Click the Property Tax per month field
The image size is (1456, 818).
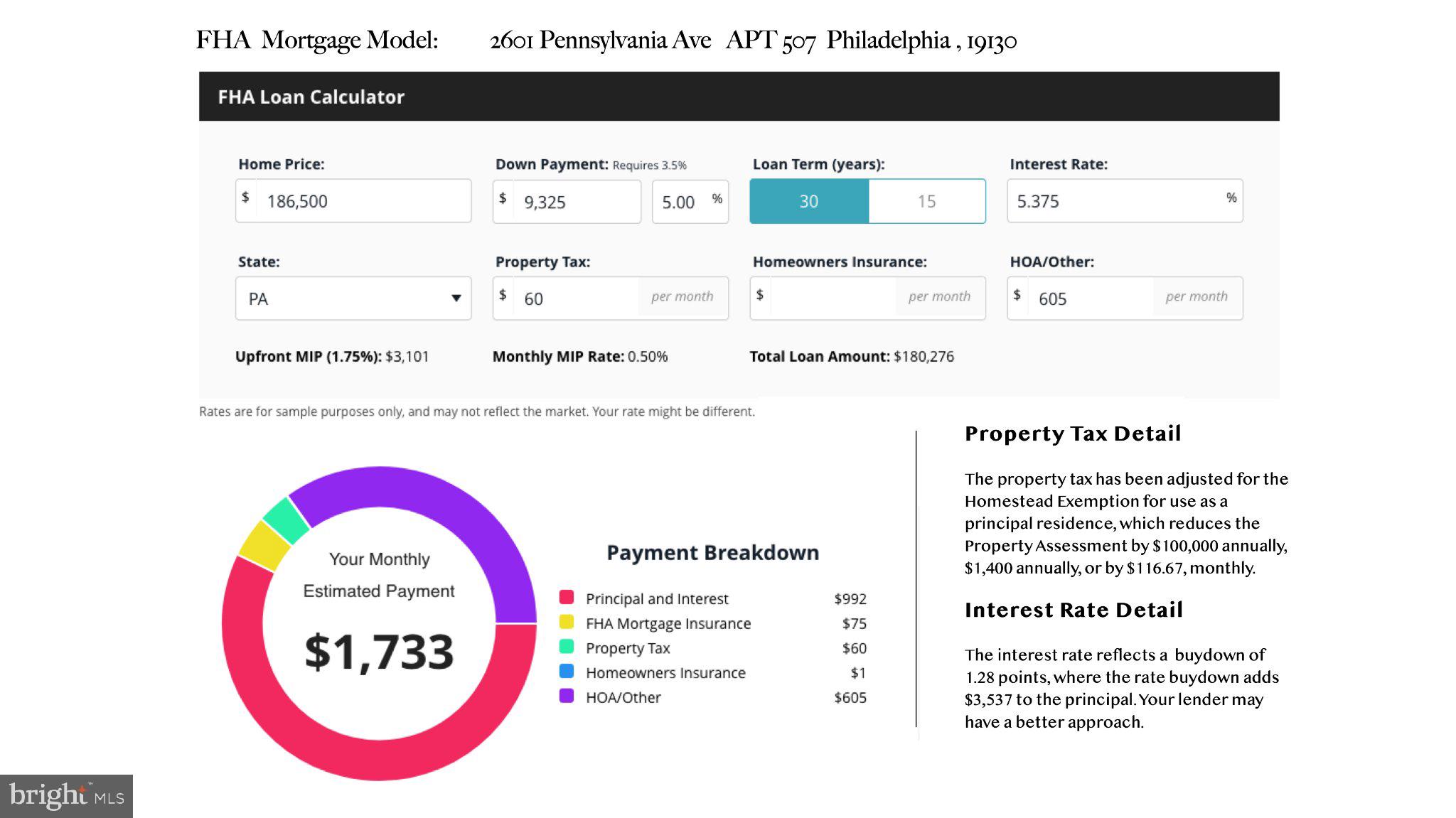coord(611,298)
